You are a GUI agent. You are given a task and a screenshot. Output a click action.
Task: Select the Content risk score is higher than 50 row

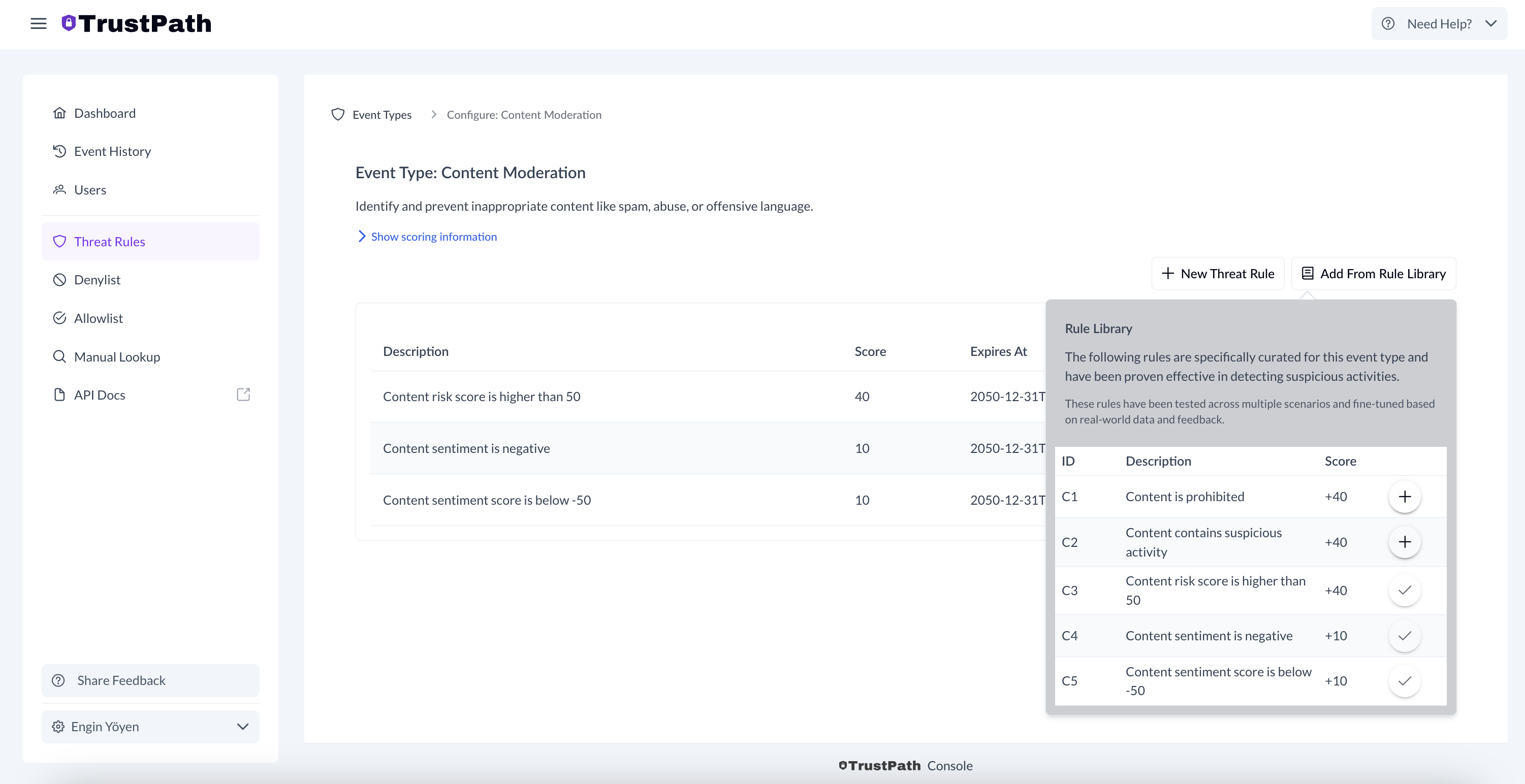(708, 397)
